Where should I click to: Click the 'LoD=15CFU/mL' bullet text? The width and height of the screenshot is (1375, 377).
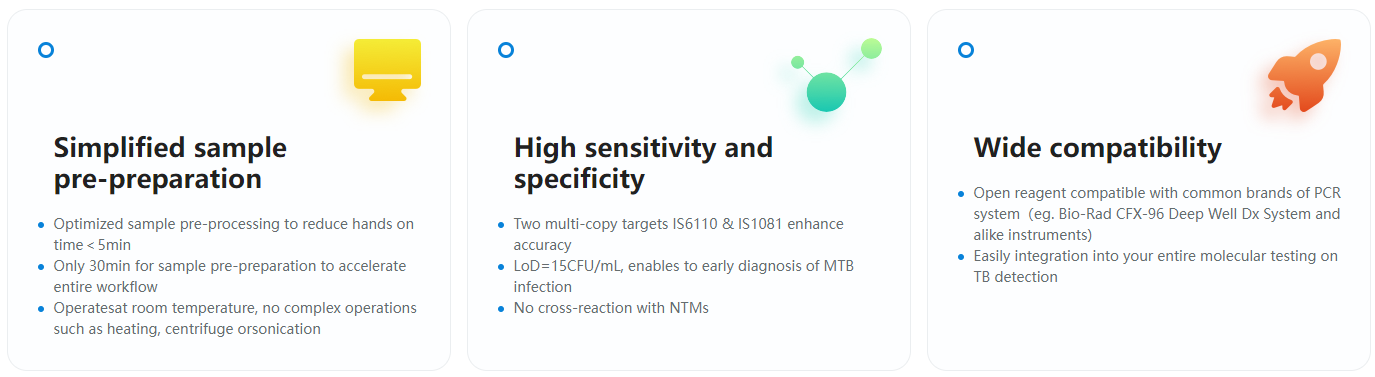click(684, 276)
